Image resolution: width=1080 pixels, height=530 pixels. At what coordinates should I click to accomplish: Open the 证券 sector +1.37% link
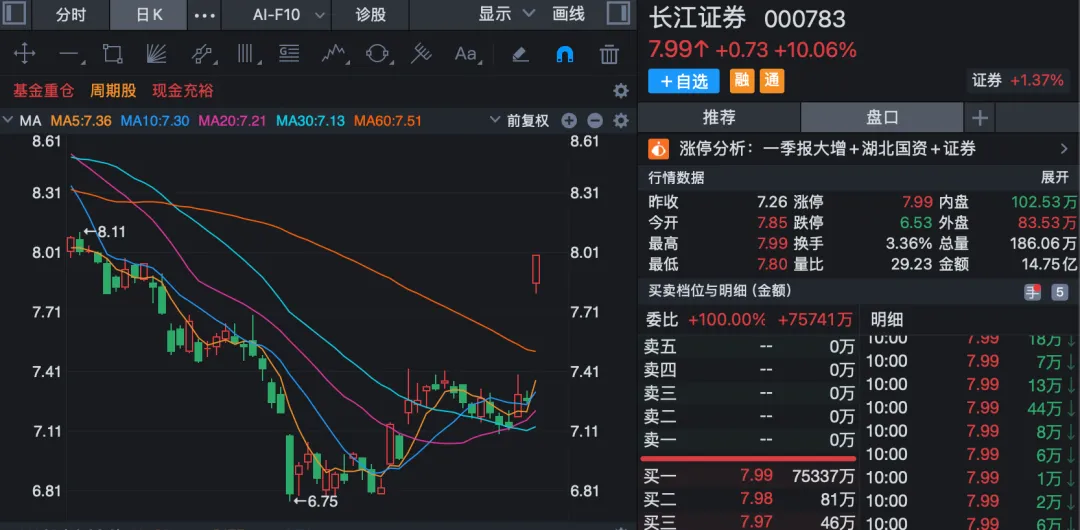click(1017, 81)
